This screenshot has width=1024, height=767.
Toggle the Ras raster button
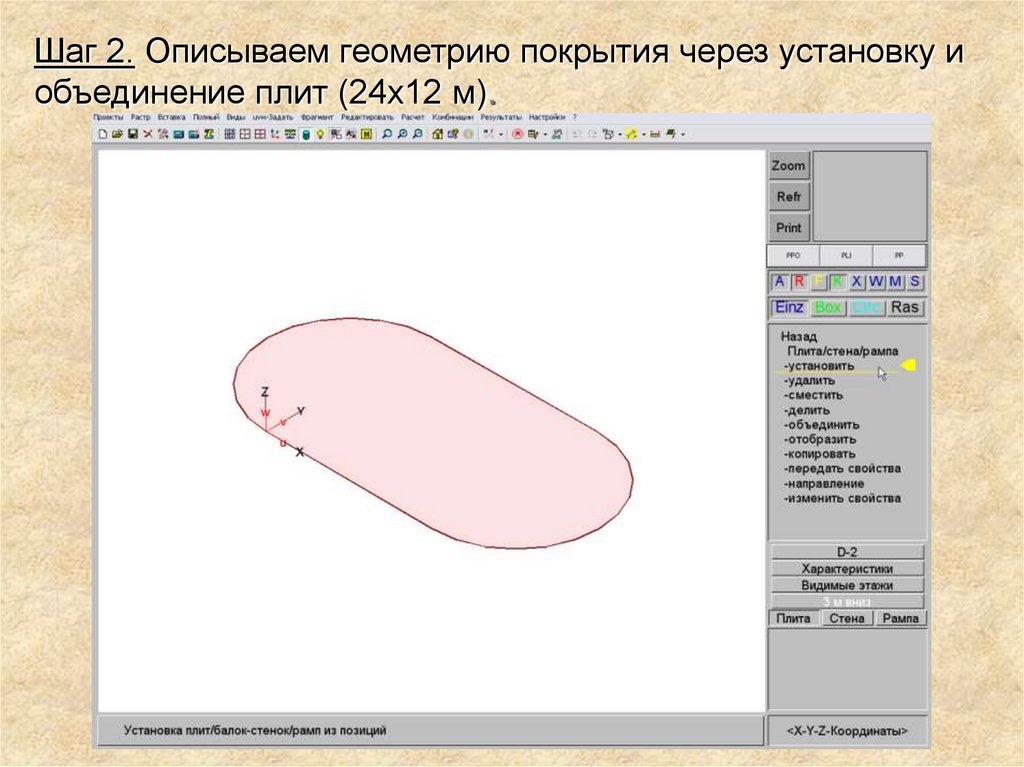[904, 308]
